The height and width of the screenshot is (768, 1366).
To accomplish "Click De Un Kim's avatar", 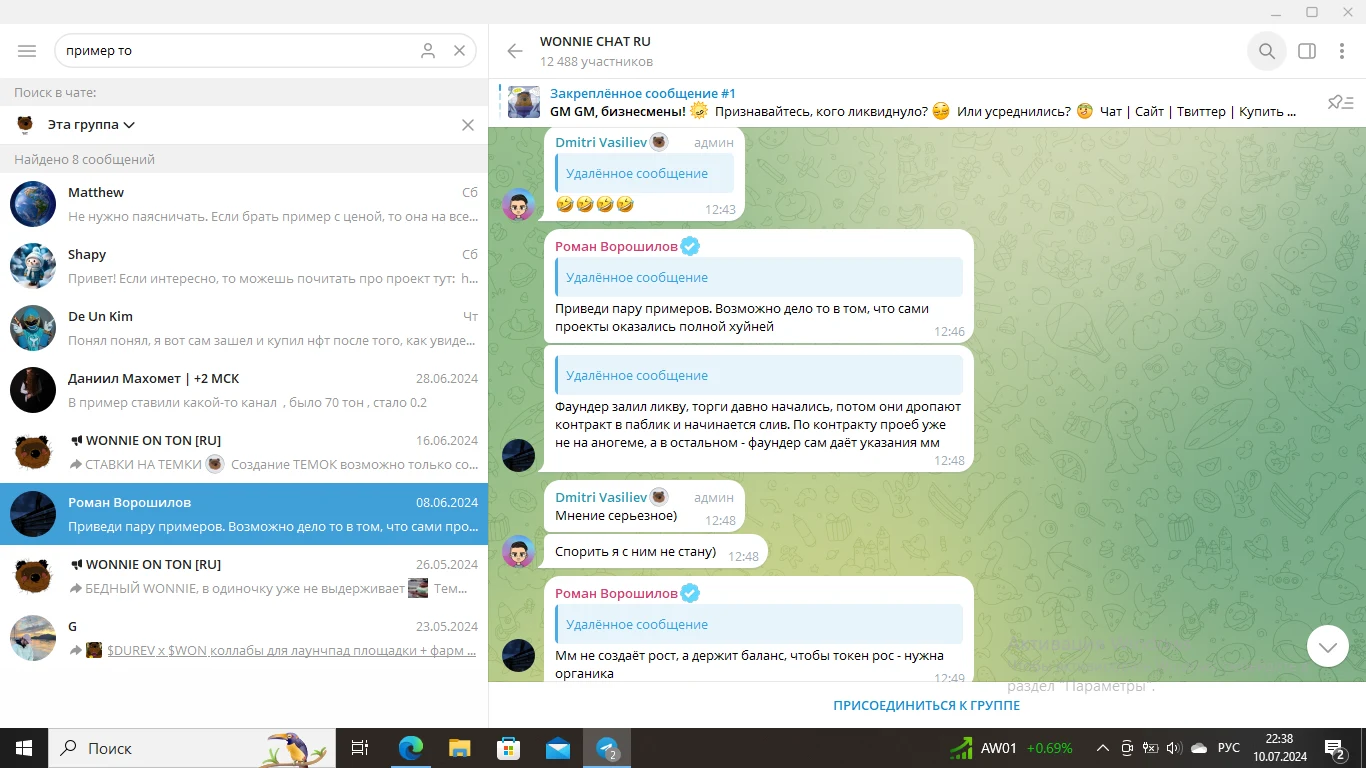I will pos(33,328).
